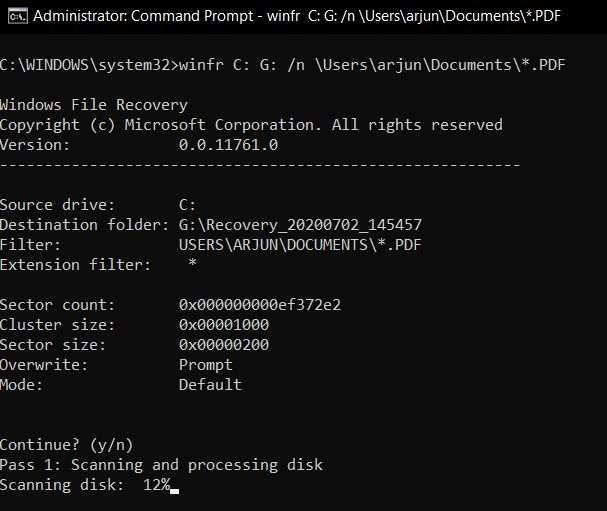Click the Command Prompt icon in title bar

click(x=15, y=15)
